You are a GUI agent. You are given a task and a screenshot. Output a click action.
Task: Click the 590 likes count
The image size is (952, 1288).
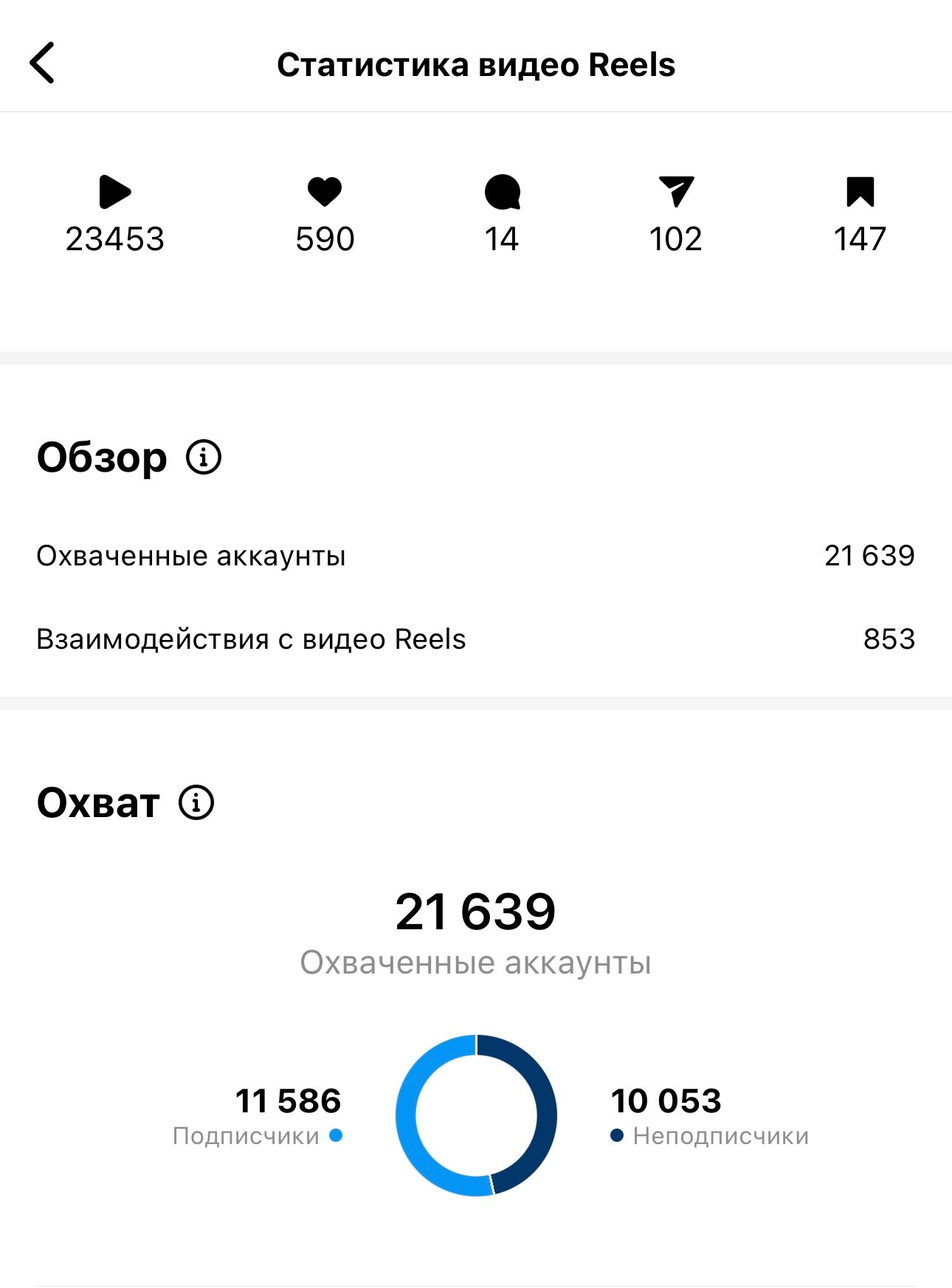(x=325, y=239)
